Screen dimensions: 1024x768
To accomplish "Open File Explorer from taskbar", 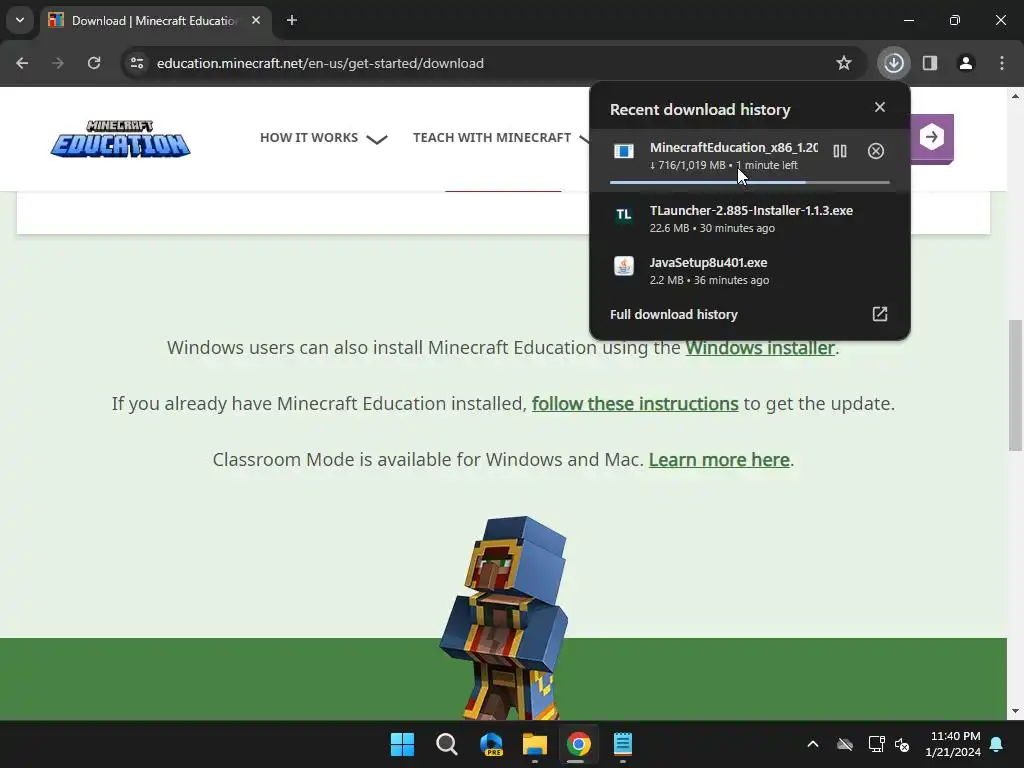I will point(535,744).
